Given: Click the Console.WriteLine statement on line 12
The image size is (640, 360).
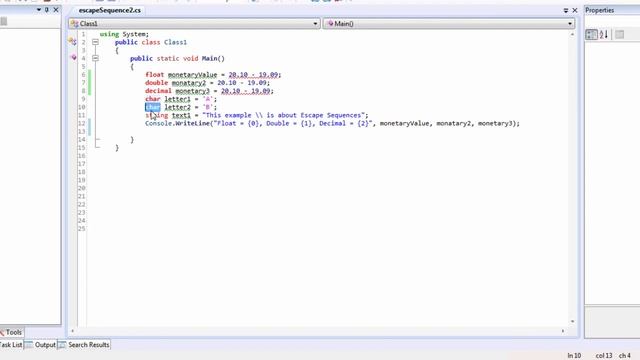Looking at the screenshot, I should coord(332,124).
